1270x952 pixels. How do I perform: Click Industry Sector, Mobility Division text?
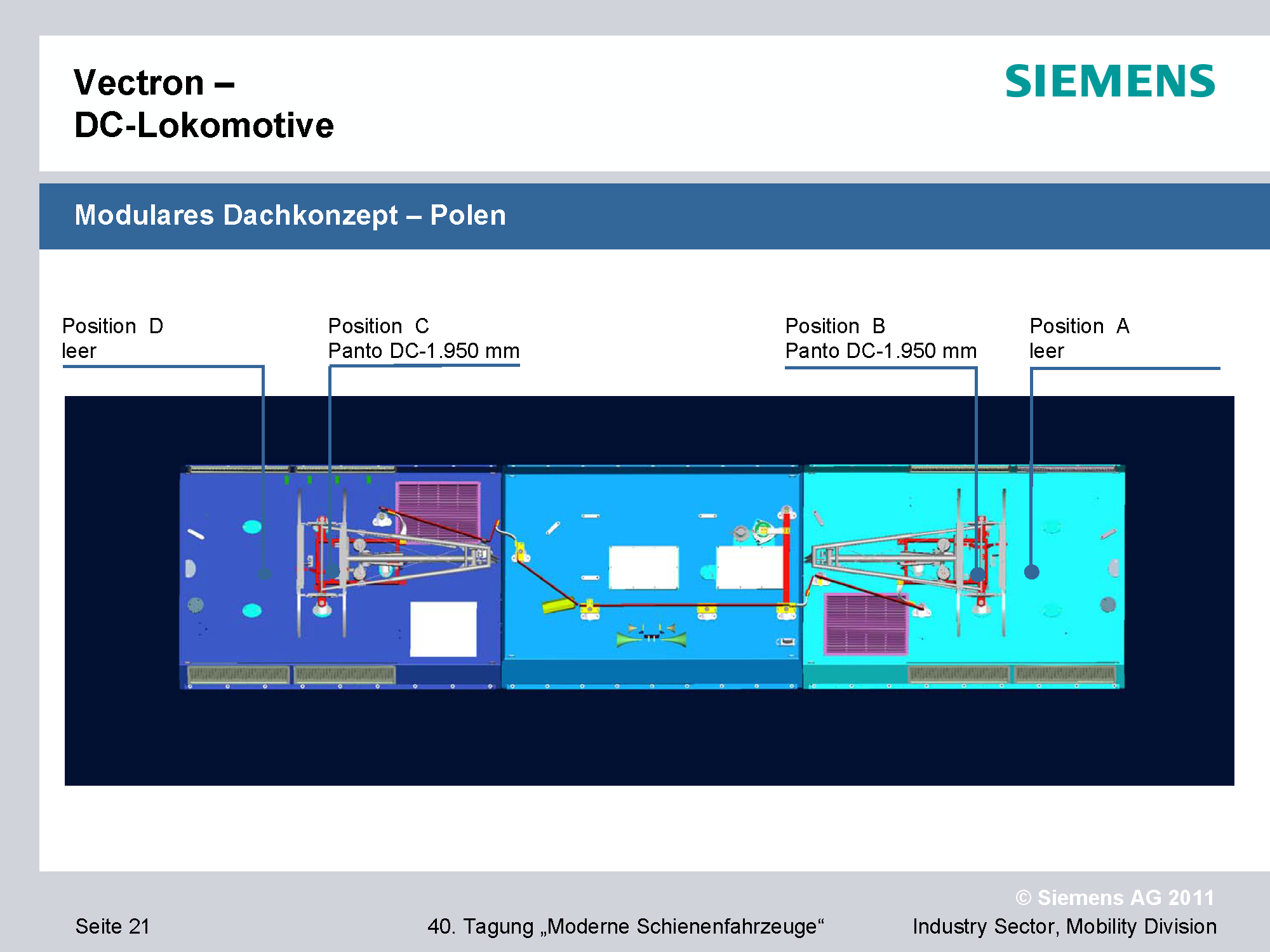[x=1064, y=926]
